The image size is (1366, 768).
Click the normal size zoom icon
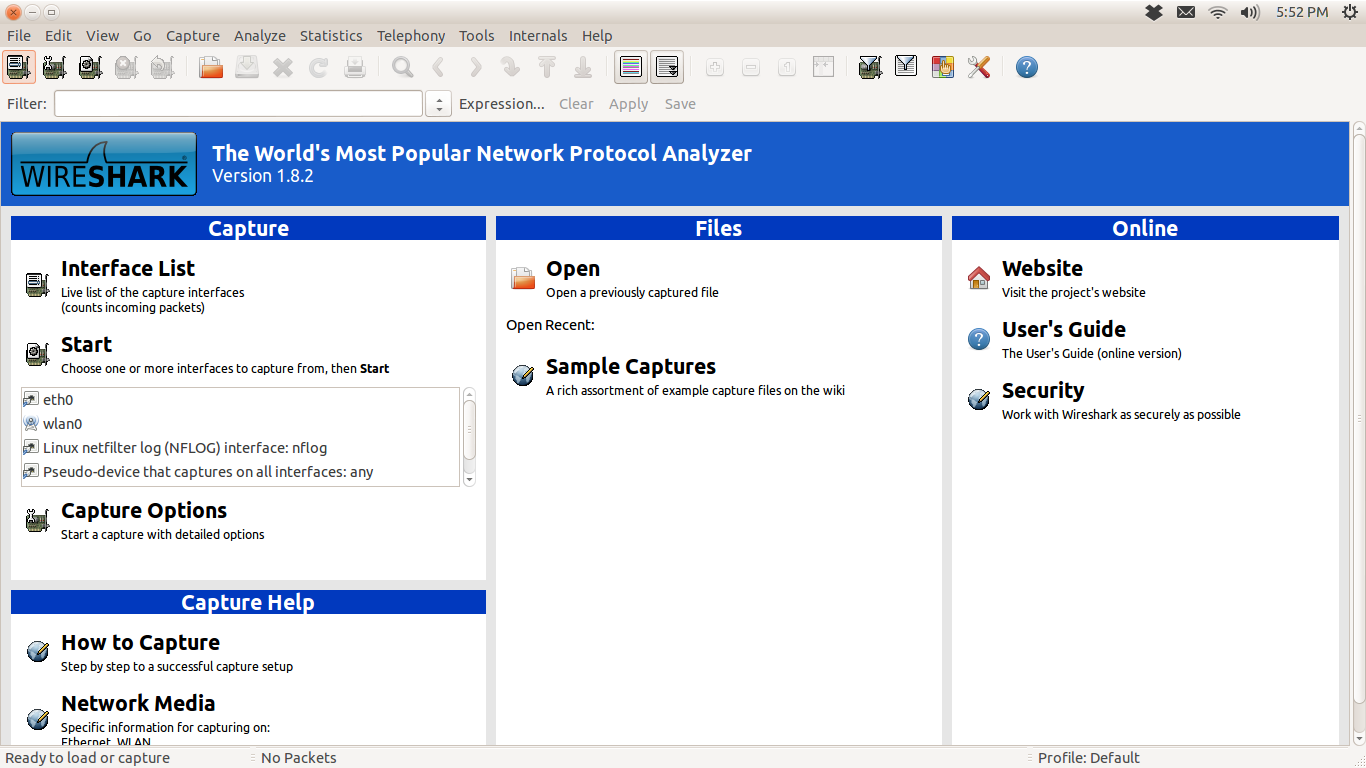[x=787, y=67]
